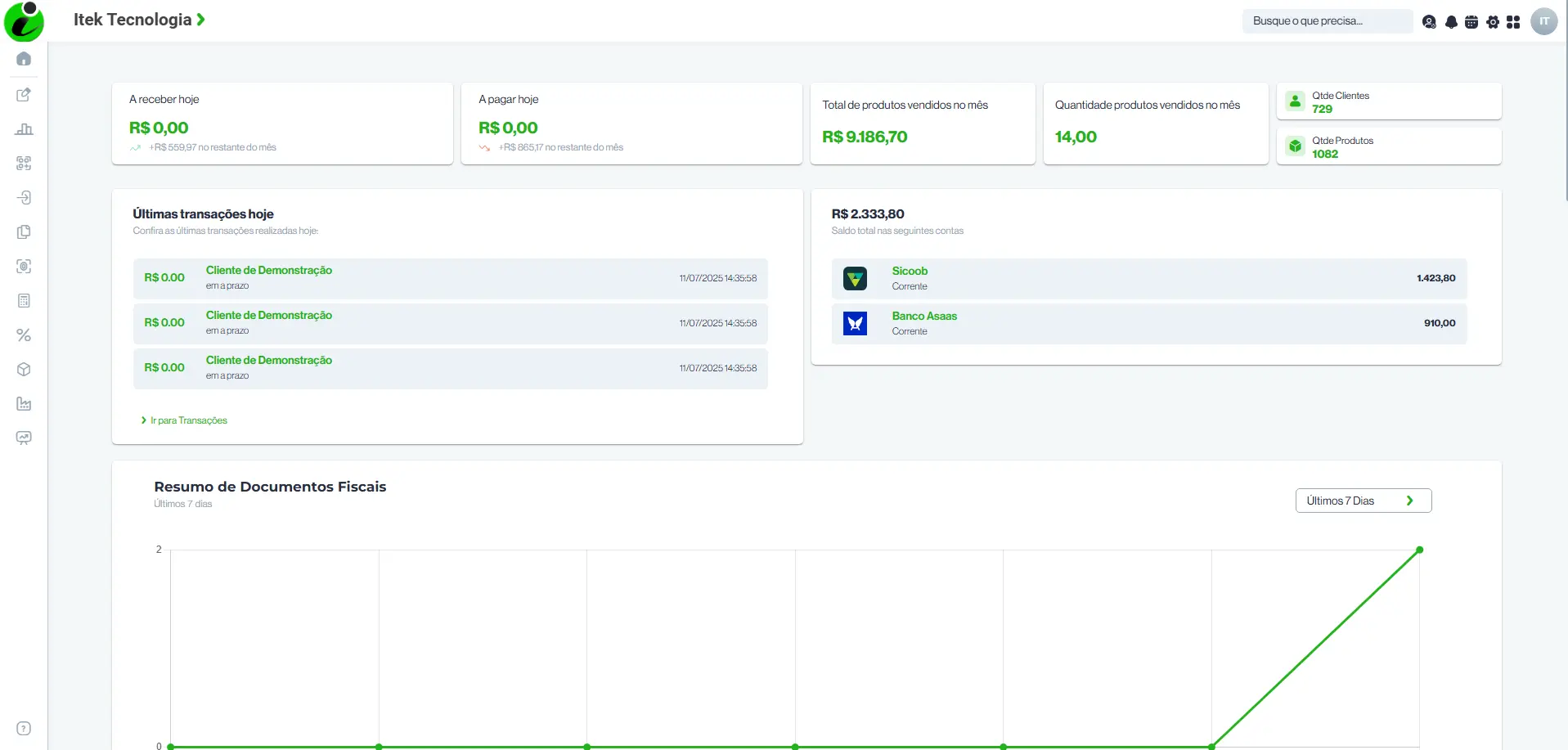Expand the Últimos 7 Dias dropdown

(x=1364, y=501)
